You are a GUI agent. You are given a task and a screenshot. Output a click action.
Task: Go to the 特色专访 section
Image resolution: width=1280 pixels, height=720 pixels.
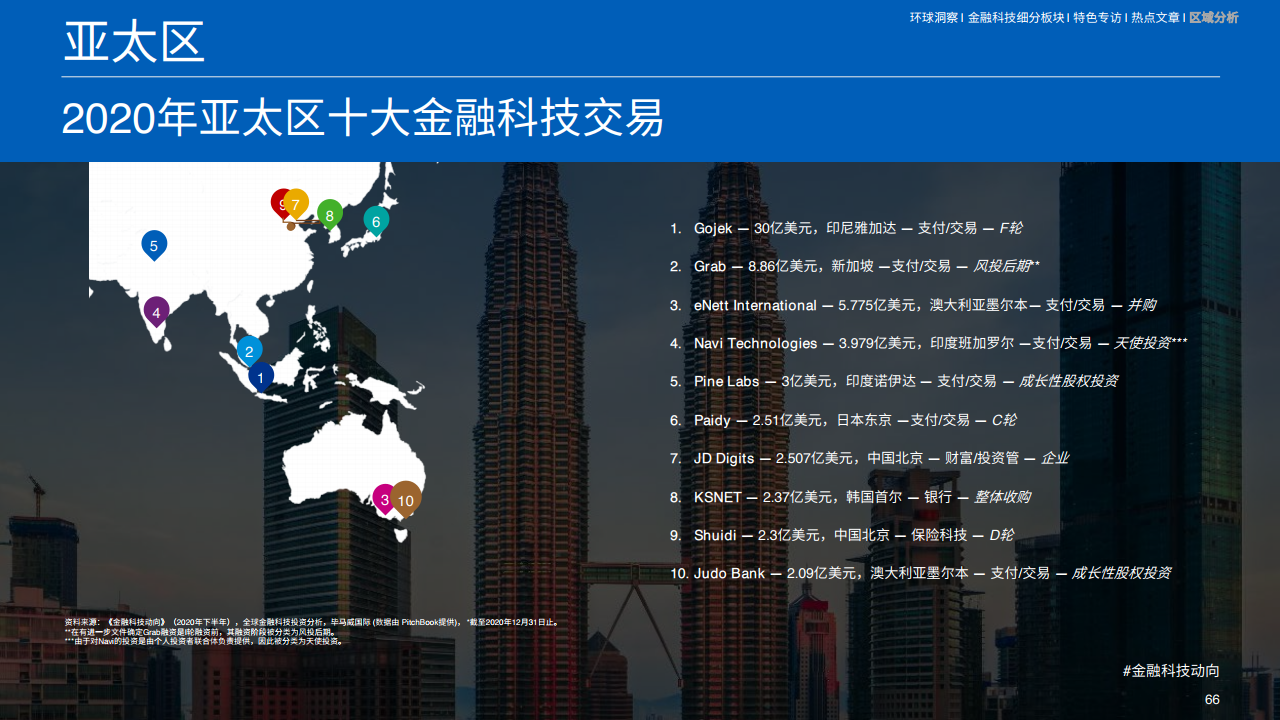click(x=1098, y=18)
